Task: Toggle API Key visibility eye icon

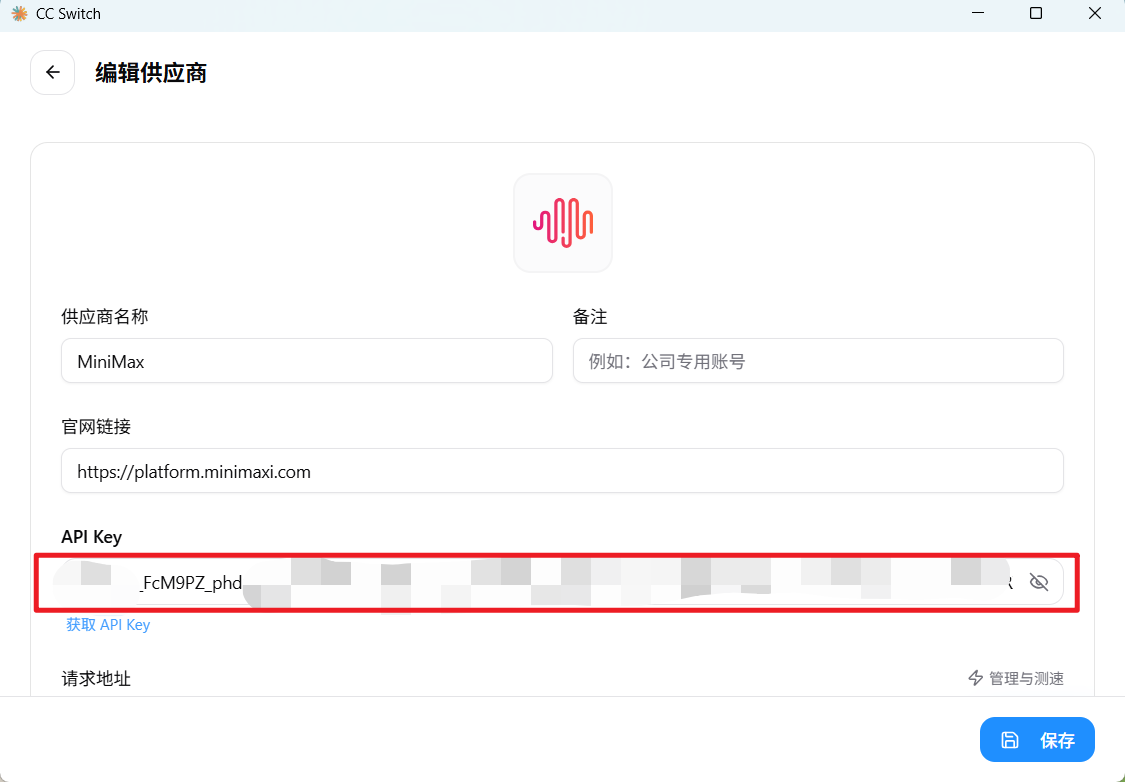Action: (x=1038, y=582)
